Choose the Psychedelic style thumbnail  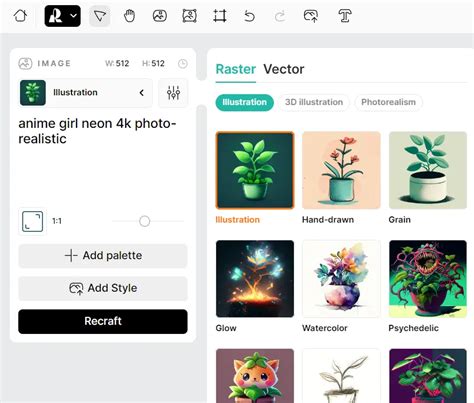428,279
